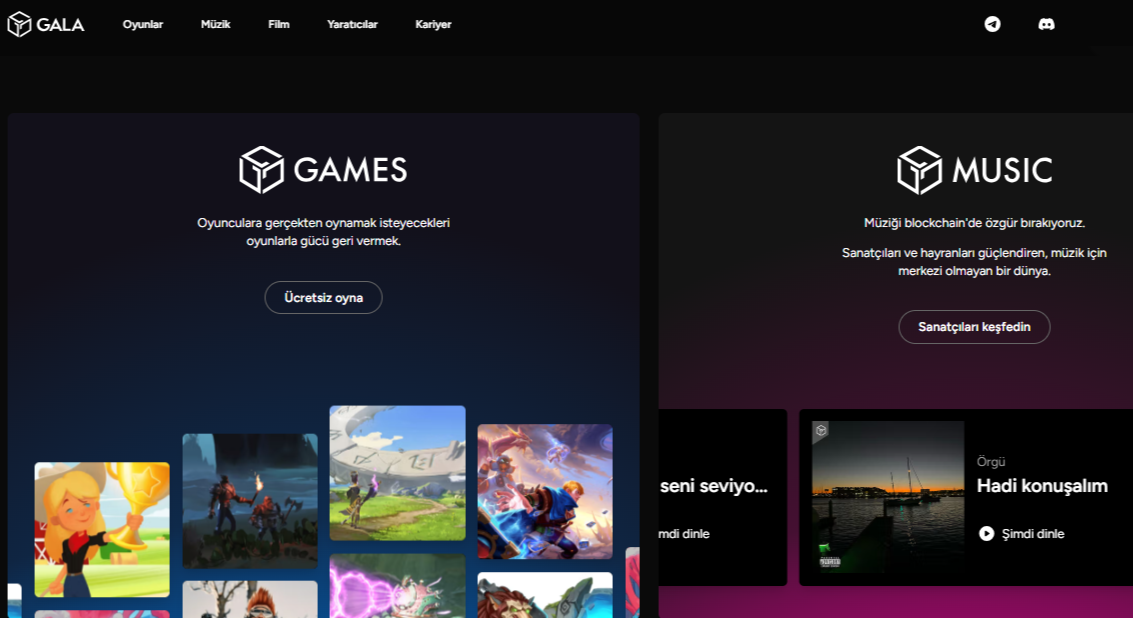Click the "Hadi konuşalım" track title
This screenshot has height=618, width=1133.
1042,486
